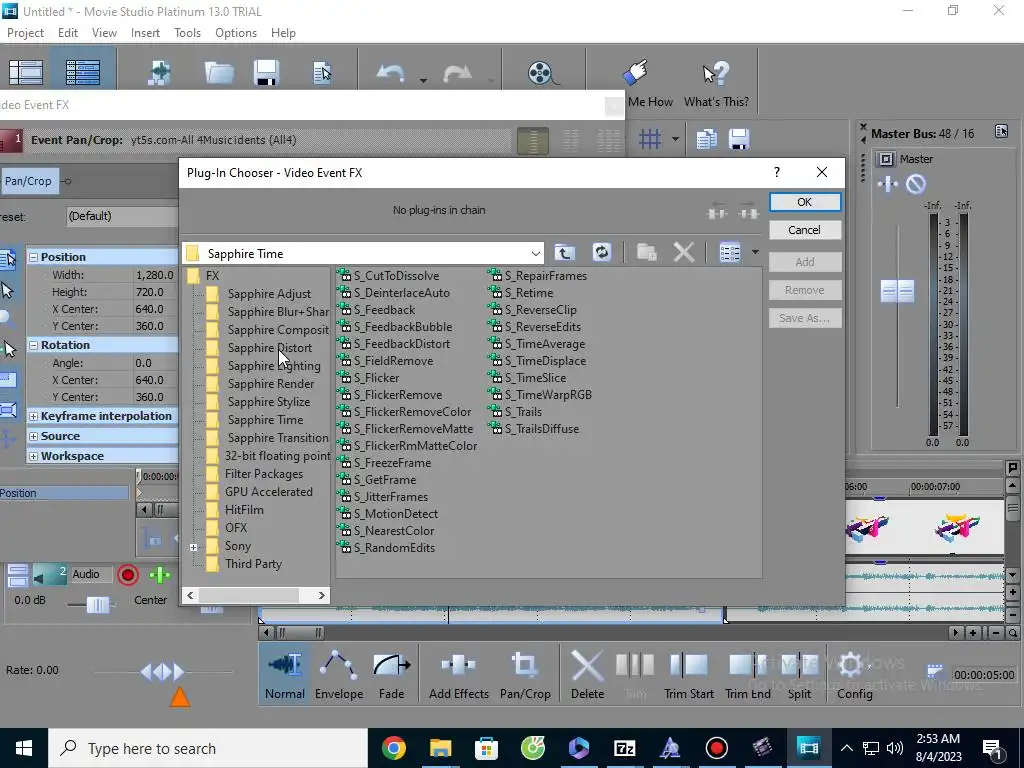Select the S_TimeWarpRGB plug-in
The width and height of the screenshot is (1024, 768).
tap(548, 395)
